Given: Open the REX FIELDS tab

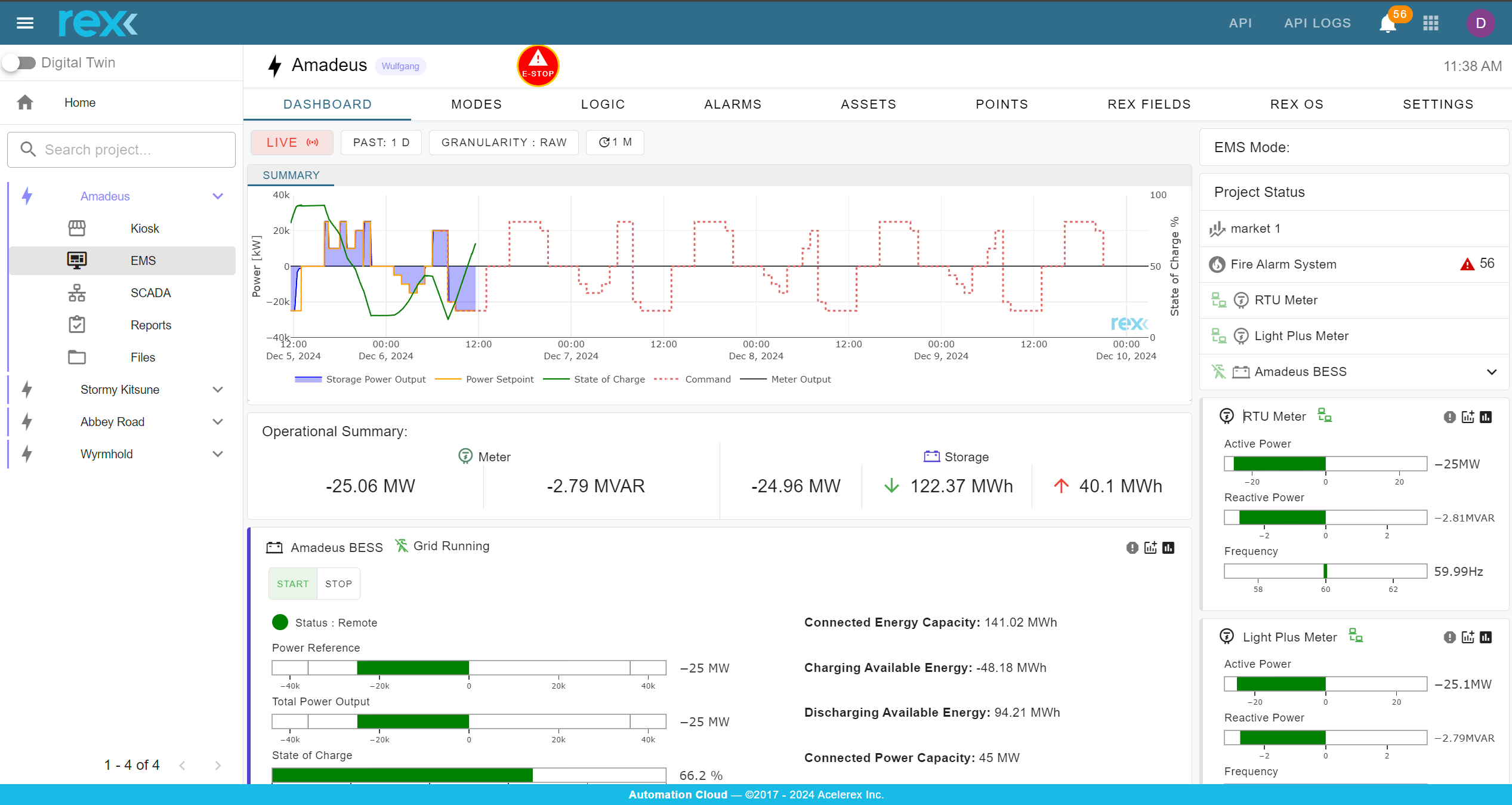Looking at the screenshot, I should point(1149,104).
